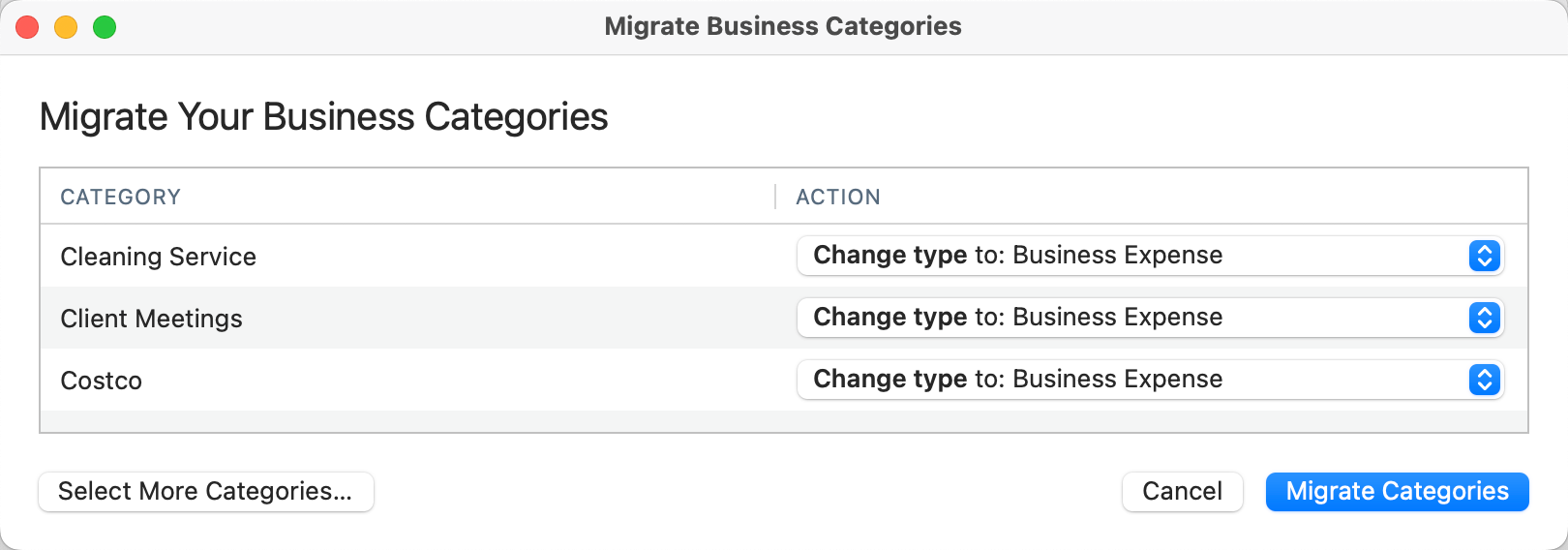This screenshot has height=550, width=1568.
Task: Click the window title bar text
Action: (783, 26)
